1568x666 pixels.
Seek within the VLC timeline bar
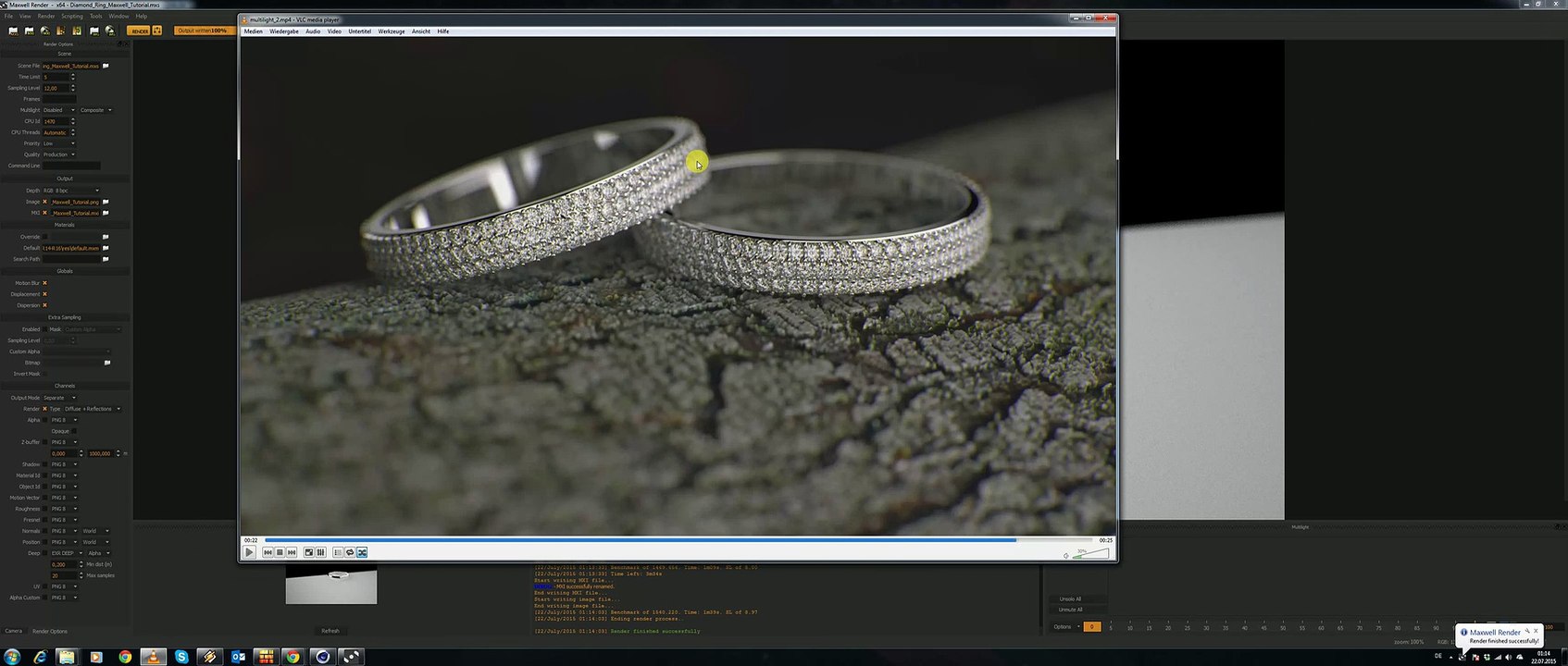tap(678, 540)
